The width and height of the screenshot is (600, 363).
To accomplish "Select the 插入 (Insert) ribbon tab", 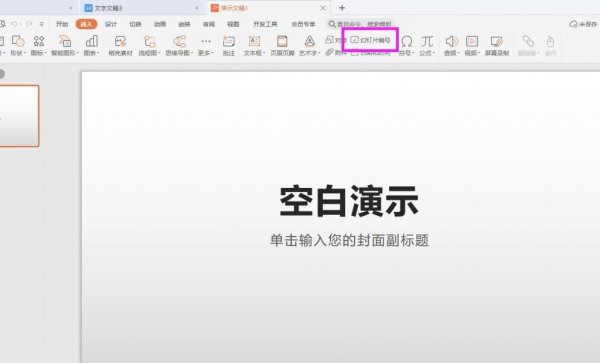I will pos(86,24).
